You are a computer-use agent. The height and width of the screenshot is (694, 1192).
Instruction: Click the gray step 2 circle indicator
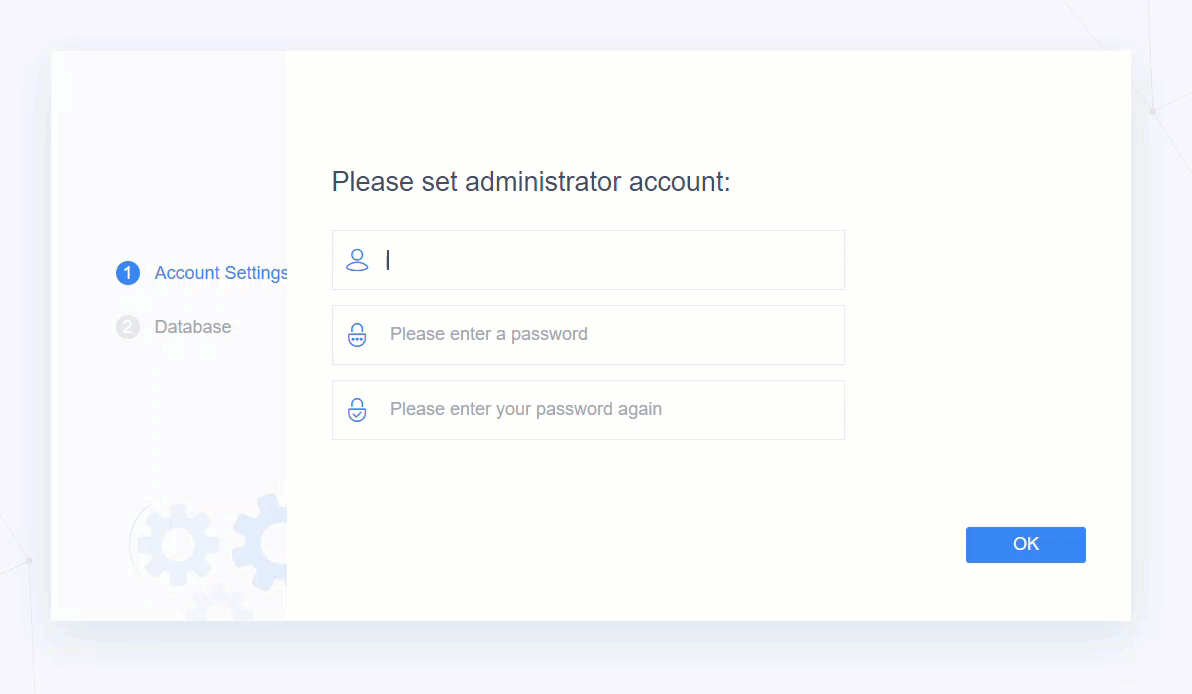click(x=127, y=327)
